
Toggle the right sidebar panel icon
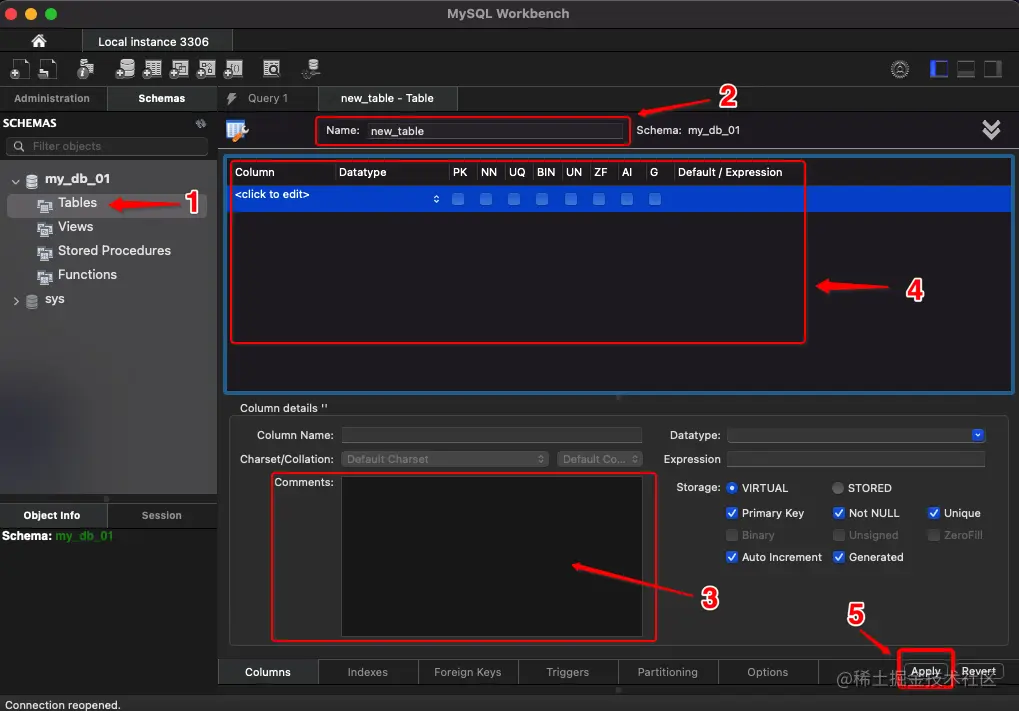(993, 69)
